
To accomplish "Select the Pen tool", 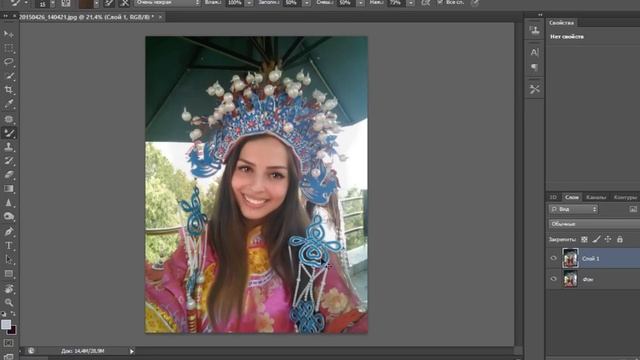I will click(x=9, y=231).
